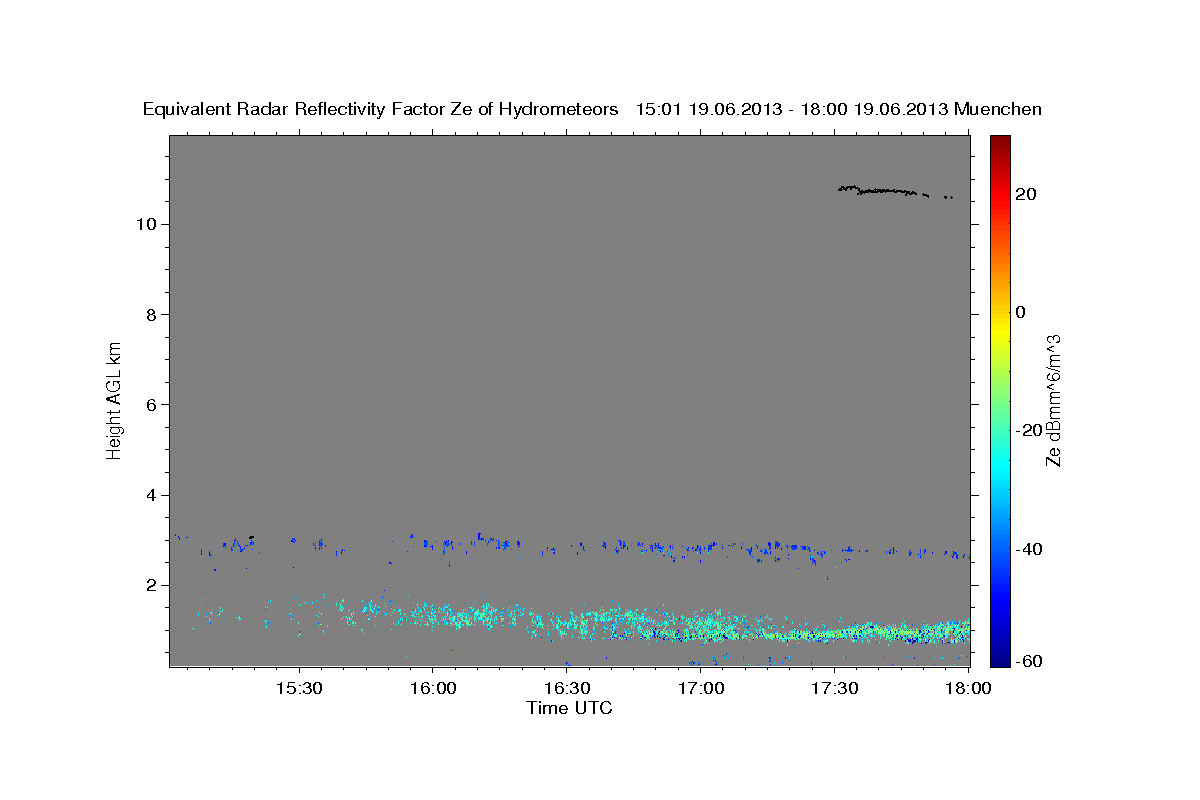Click the green-yellow cloud layer near 1 km at 17:30
This screenshot has height=800, width=1200.
[835, 633]
